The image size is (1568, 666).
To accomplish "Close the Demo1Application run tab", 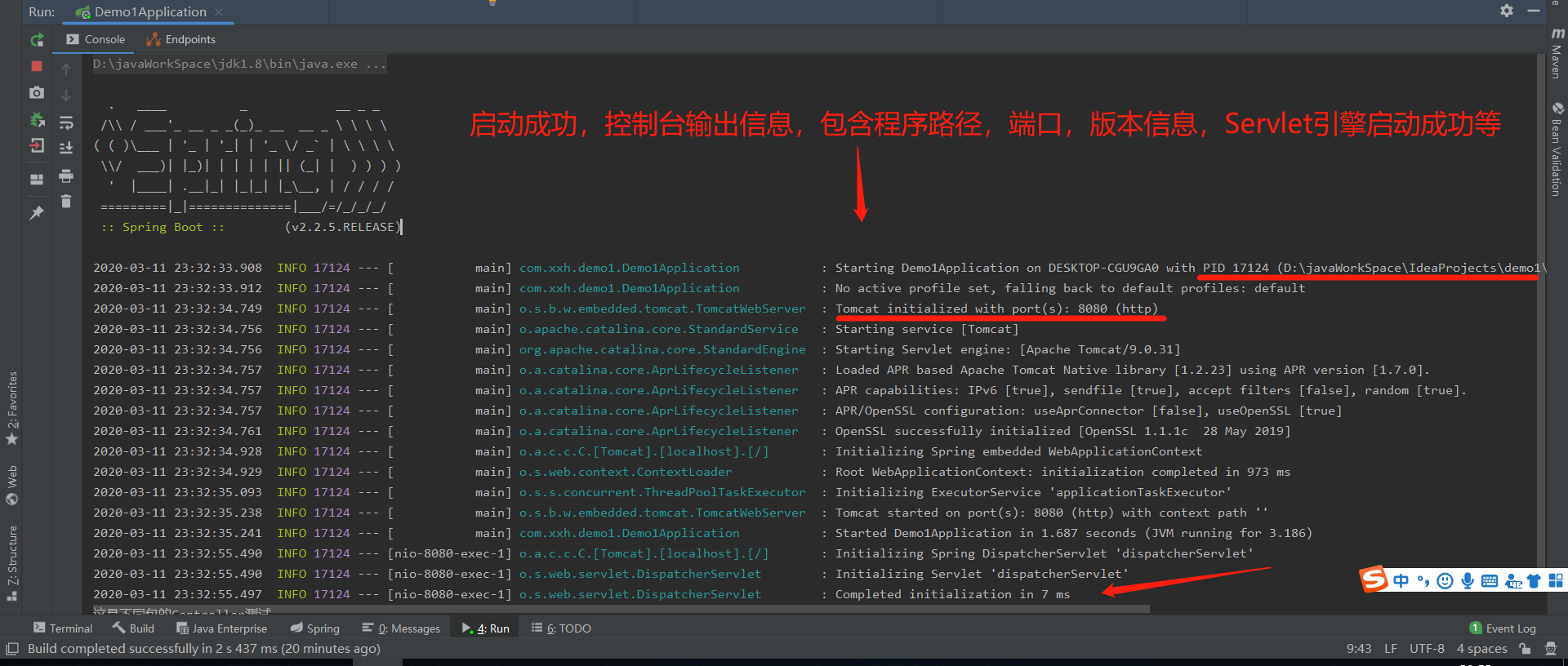I will click(219, 12).
